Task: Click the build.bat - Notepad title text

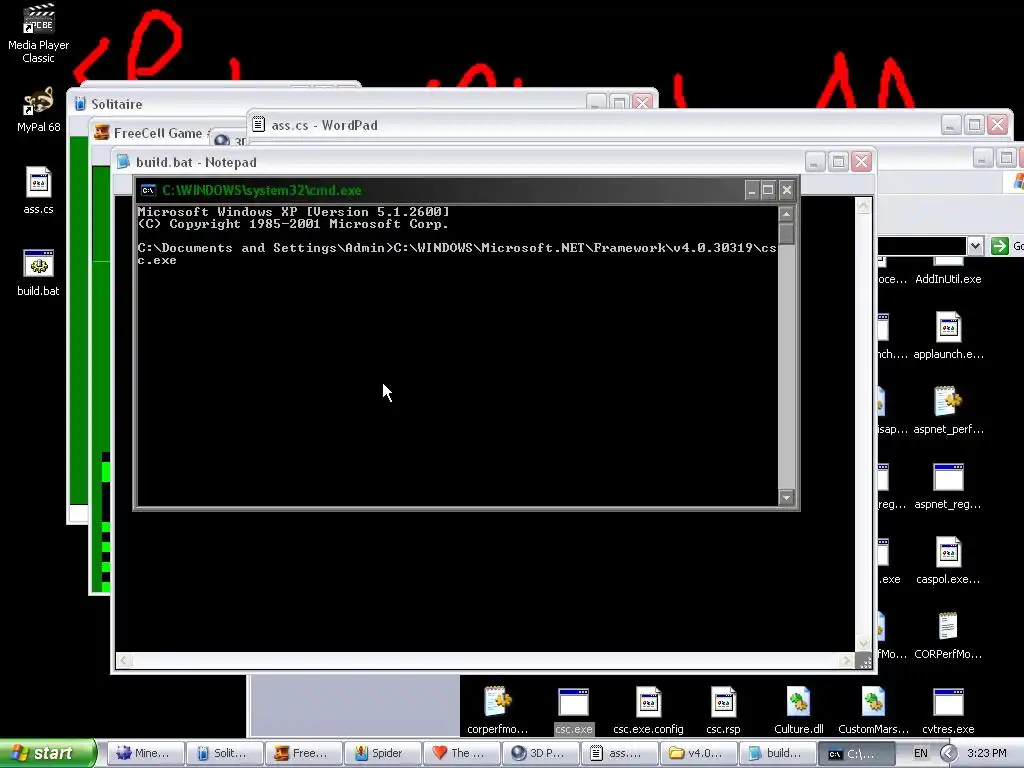Action: (x=196, y=162)
